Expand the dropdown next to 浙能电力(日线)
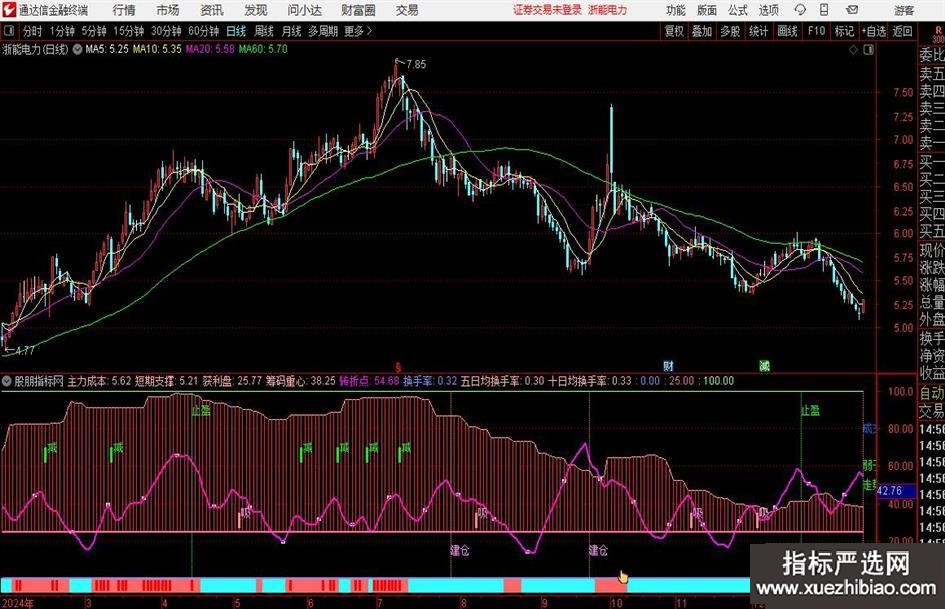Image resolution: width=945 pixels, height=609 pixels. coord(77,49)
